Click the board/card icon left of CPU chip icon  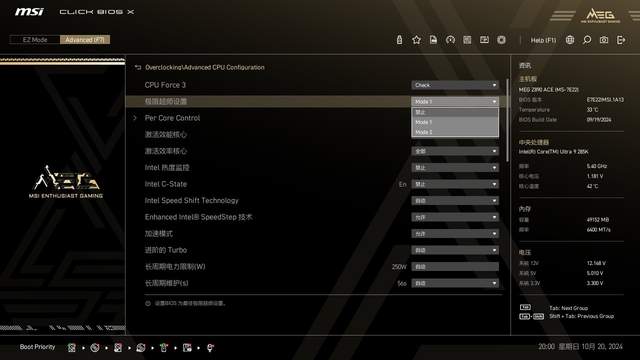click(x=484, y=40)
